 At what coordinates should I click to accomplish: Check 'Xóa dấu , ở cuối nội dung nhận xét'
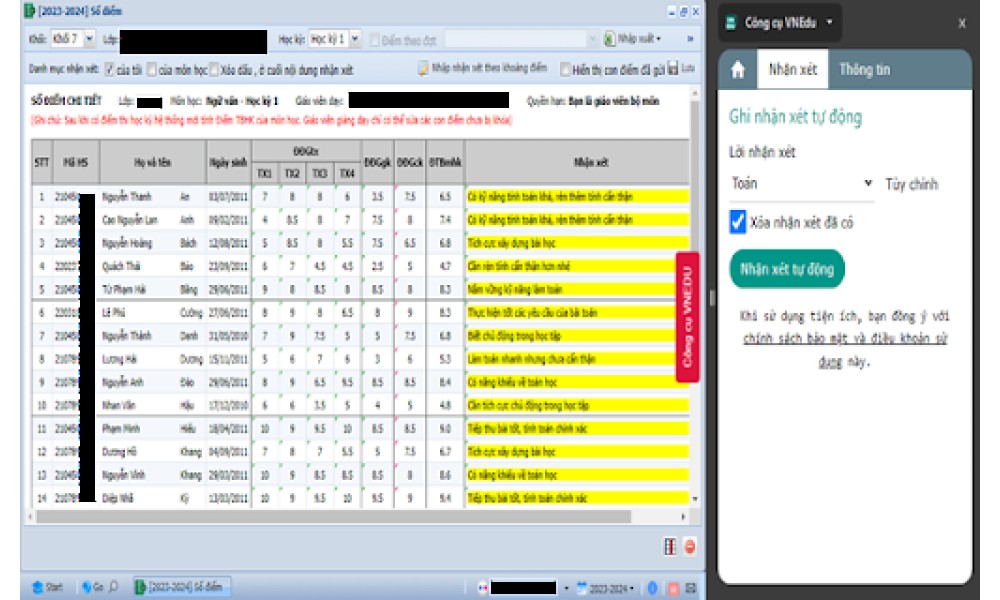pos(214,69)
